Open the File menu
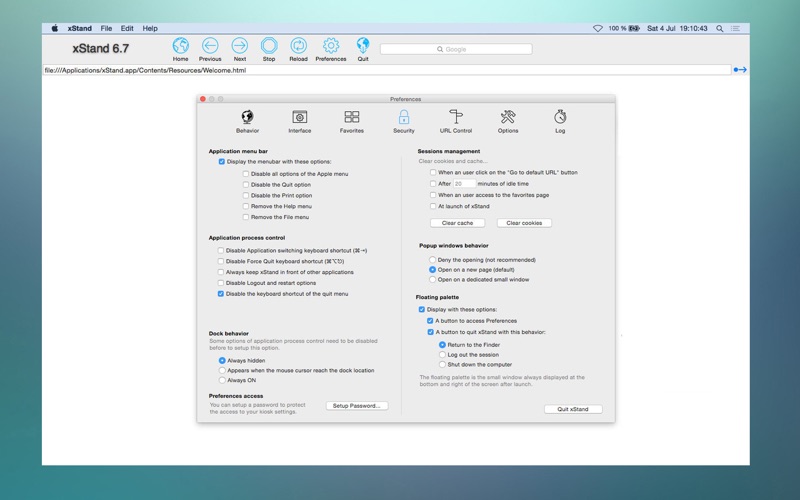Image resolution: width=800 pixels, height=500 pixels. click(106, 29)
